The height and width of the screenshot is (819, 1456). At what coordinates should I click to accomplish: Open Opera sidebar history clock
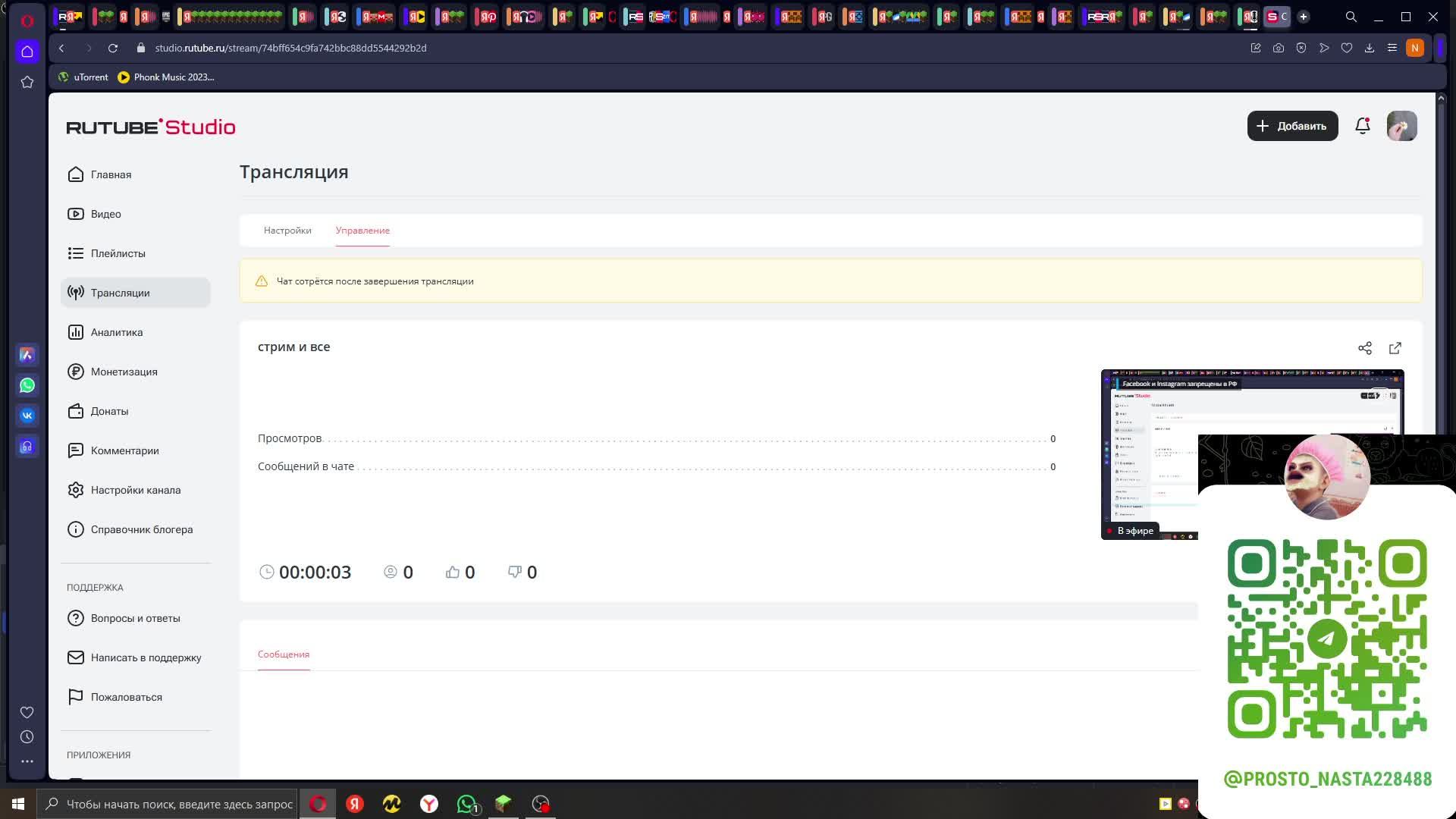[x=27, y=737]
